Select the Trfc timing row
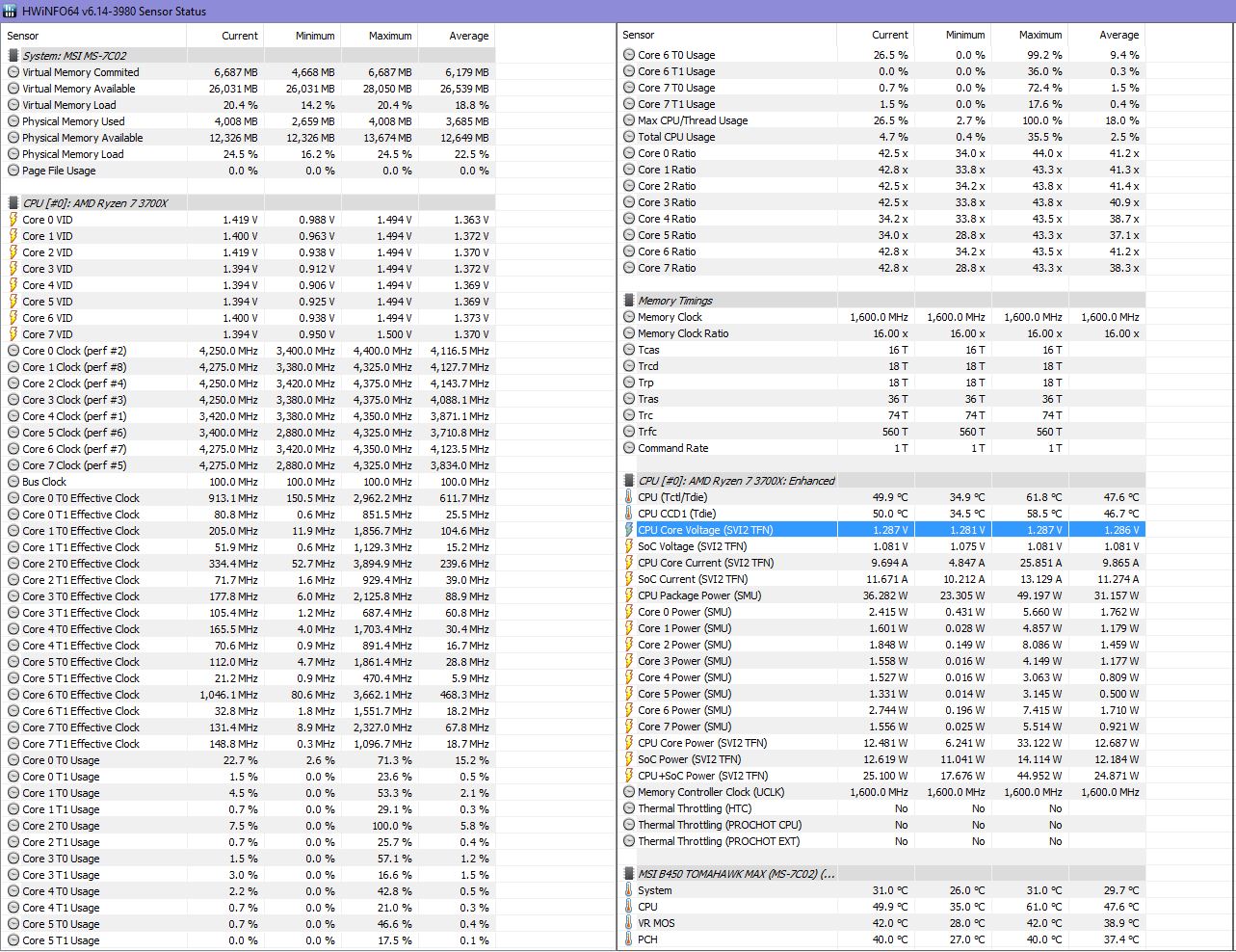This screenshot has width=1236, height=952. point(881,432)
